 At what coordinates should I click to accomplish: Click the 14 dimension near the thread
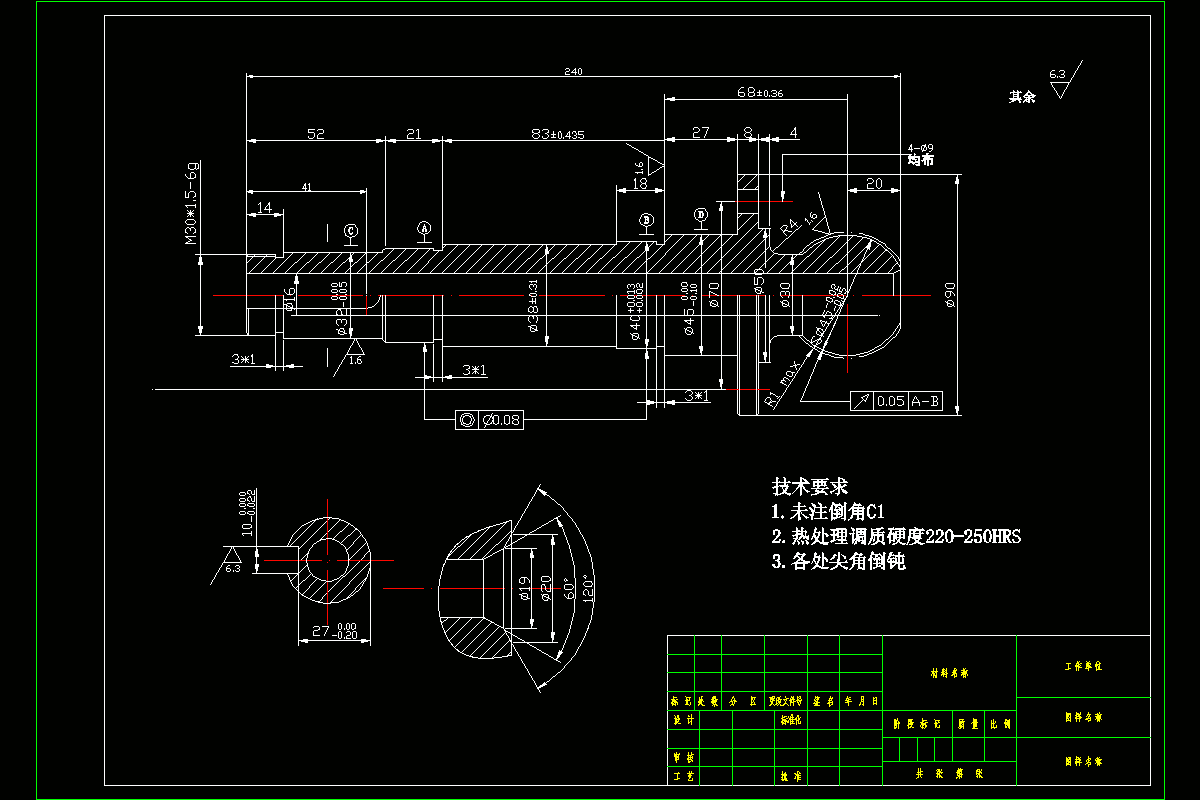point(264,207)
